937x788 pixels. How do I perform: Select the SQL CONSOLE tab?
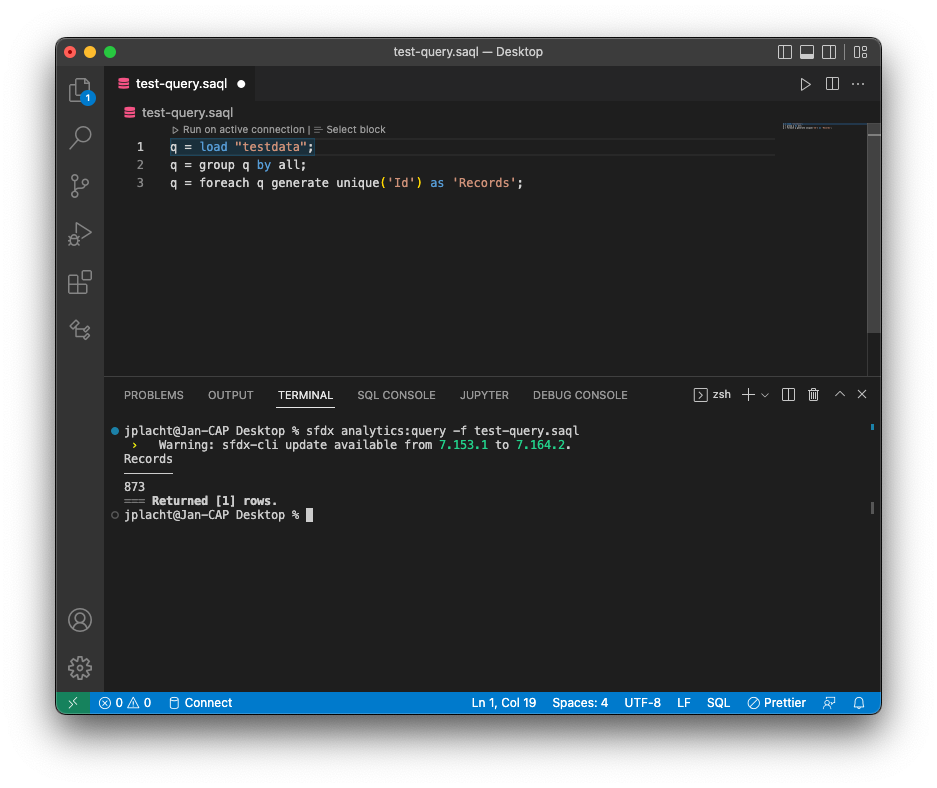(x=396, y=394)
